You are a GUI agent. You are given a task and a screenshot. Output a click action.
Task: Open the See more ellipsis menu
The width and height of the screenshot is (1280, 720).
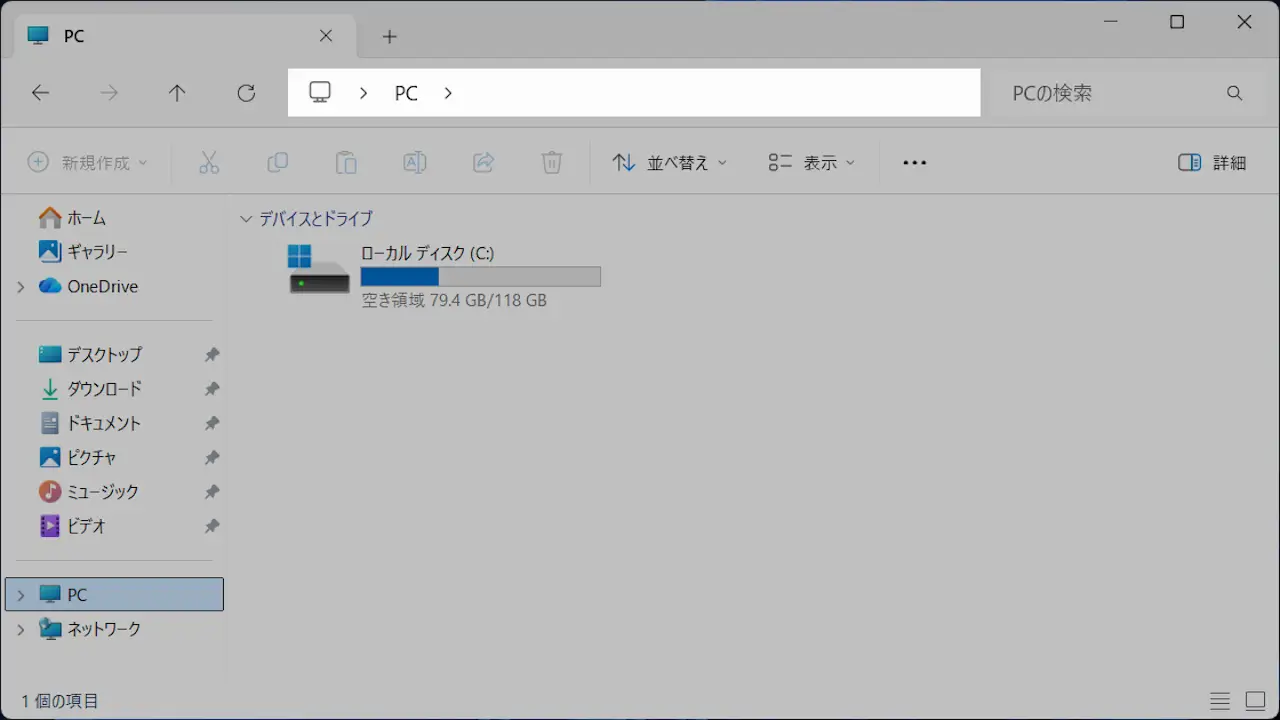[914, 163]
